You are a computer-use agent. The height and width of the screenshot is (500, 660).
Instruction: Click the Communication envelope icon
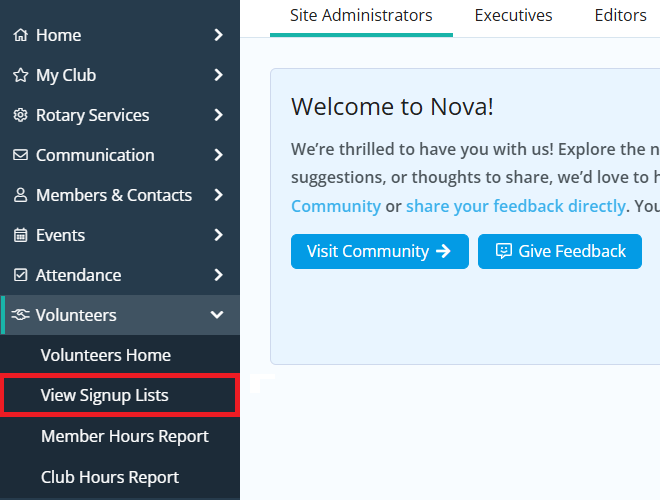tap(20, 155)
